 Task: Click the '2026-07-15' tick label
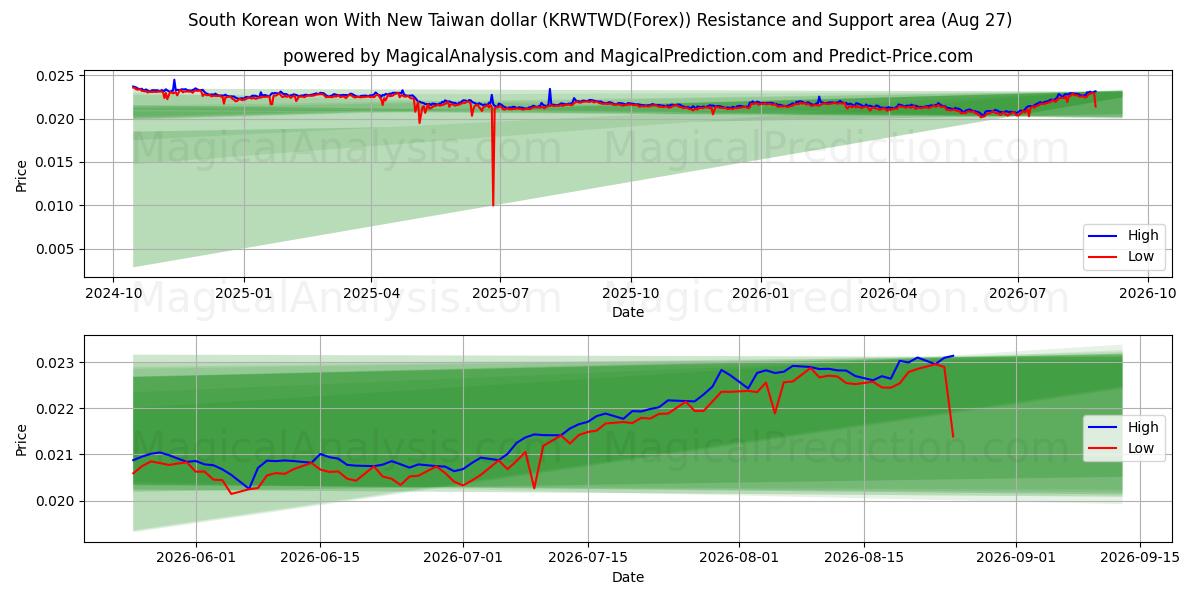pyautogui.click(x=588, y=558)
